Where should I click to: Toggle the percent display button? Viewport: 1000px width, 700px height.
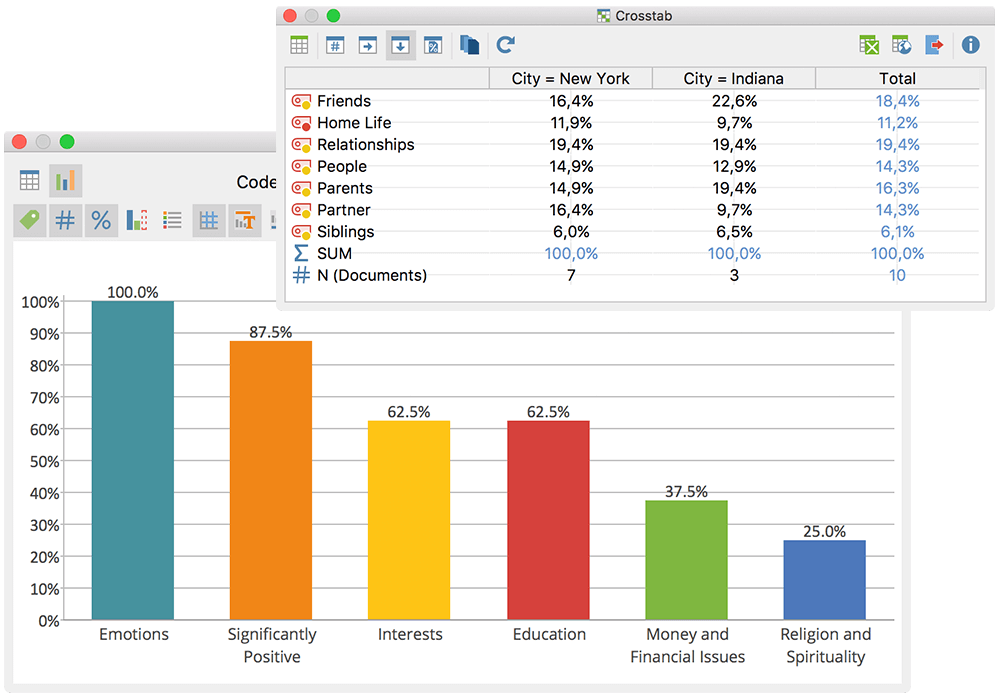pyautogui.click(x=101, y=221)
